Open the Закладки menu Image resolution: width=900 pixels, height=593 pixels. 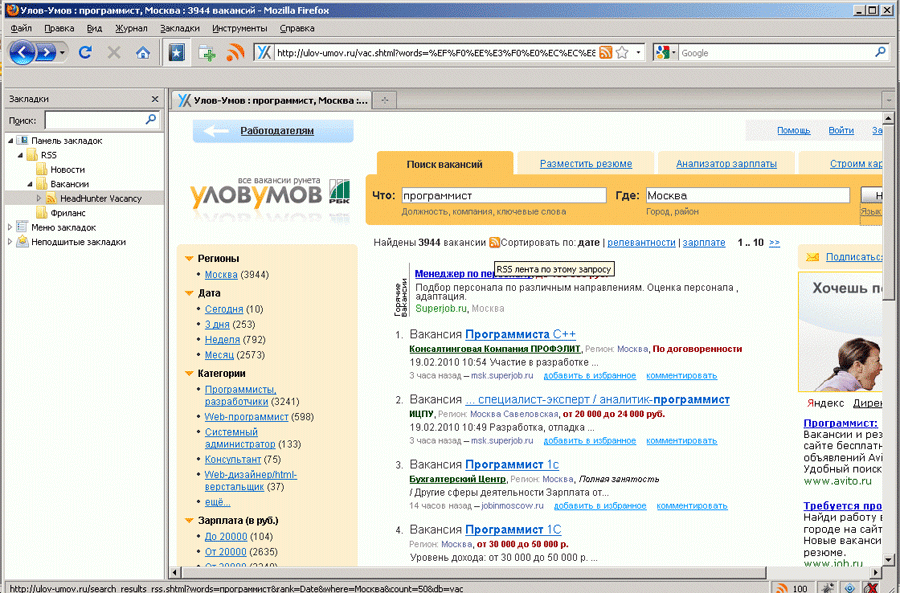[x=180, y=28]
